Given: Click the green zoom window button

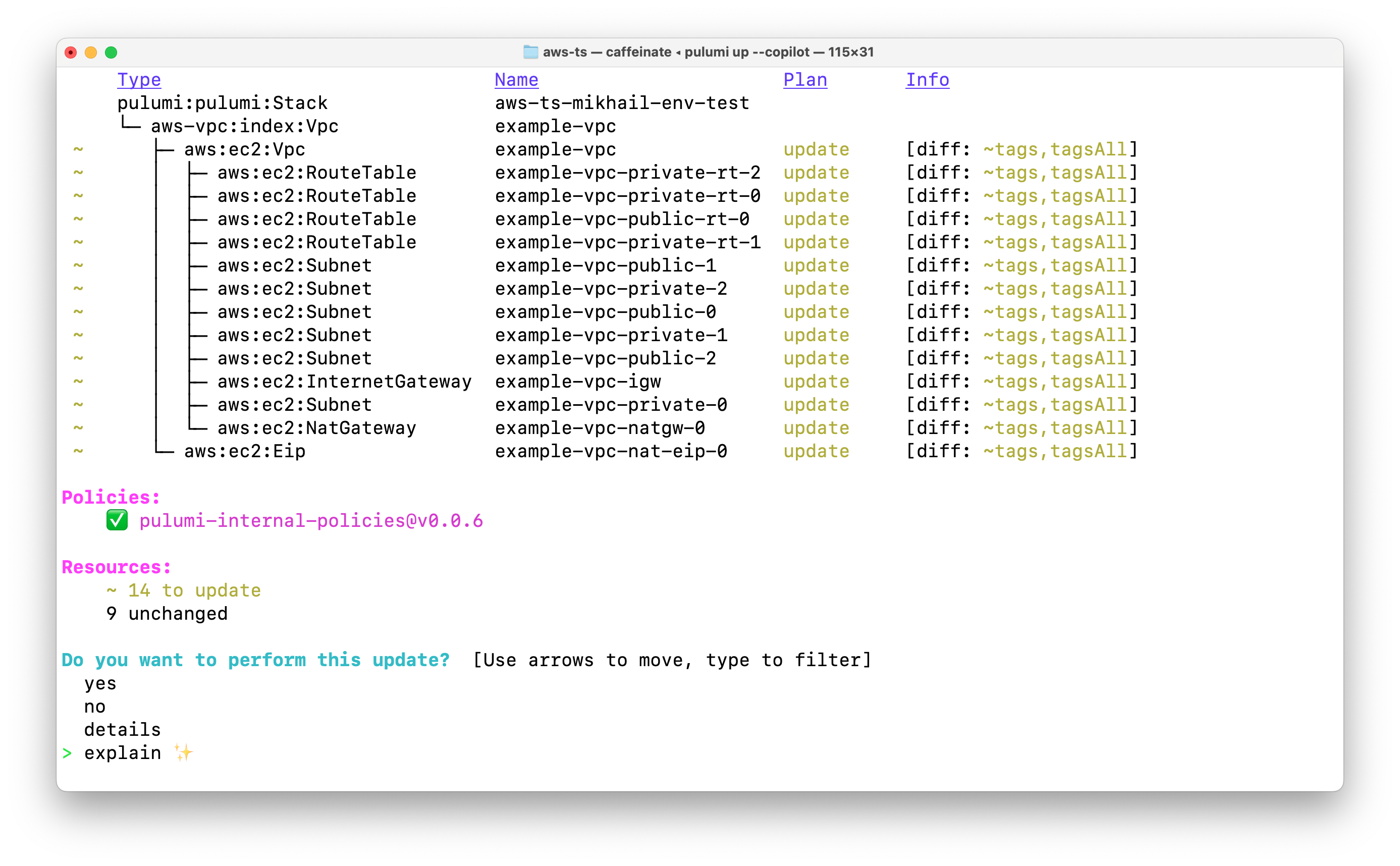Looking at the screenshot, I should click(111, 52).
